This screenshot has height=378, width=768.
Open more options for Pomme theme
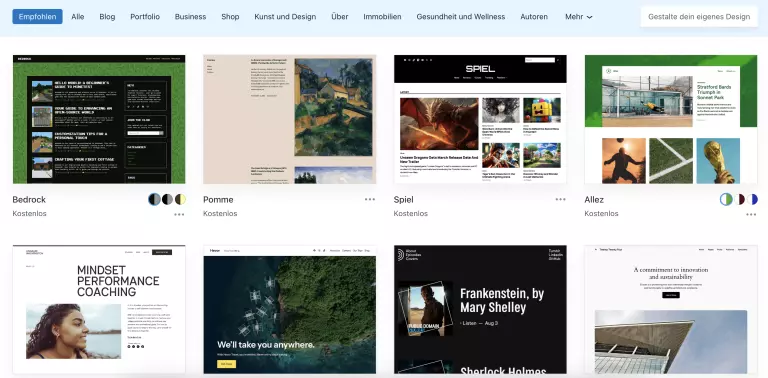[x=370, y=199]
